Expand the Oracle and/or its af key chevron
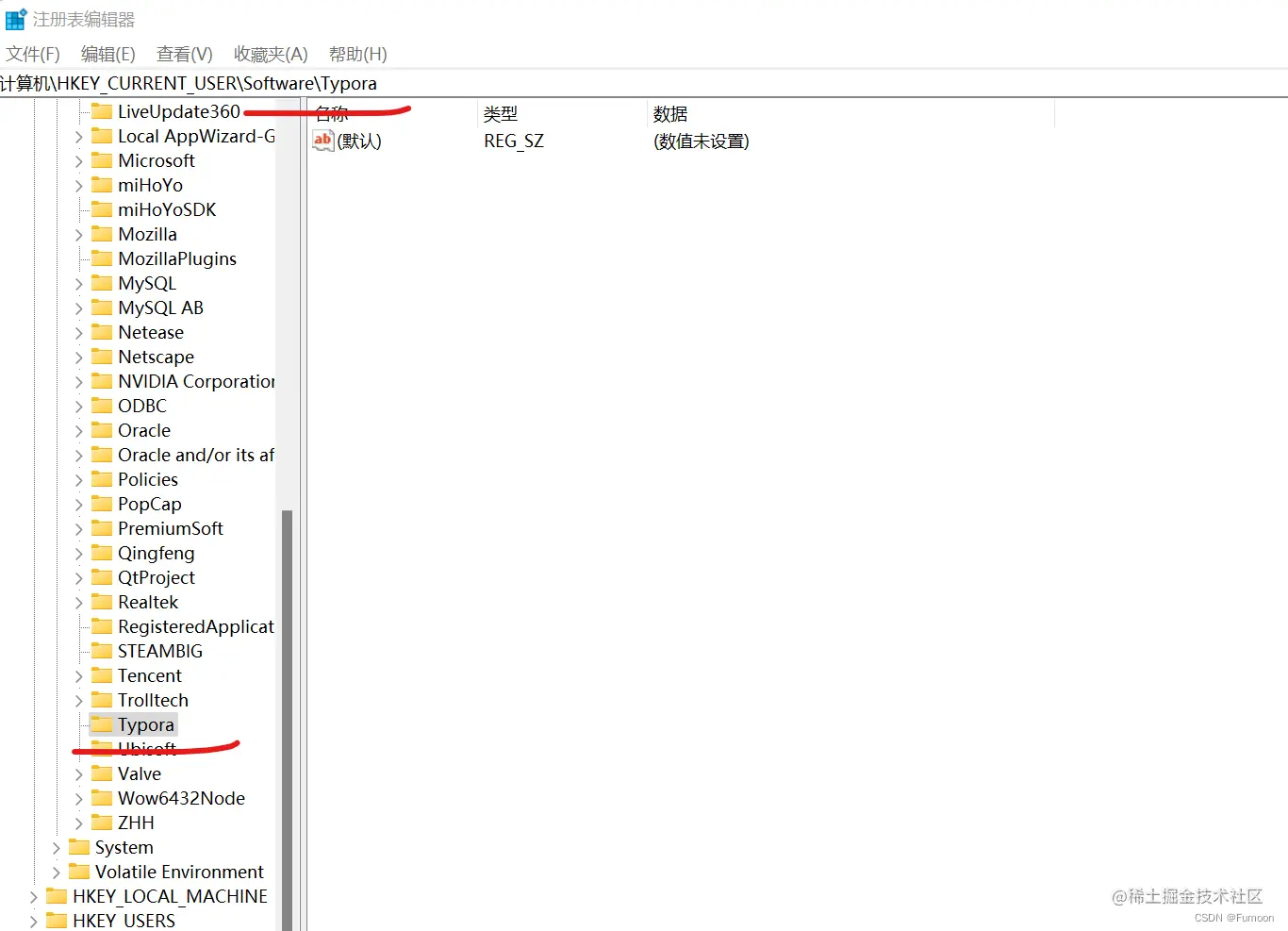 (79, 456)
